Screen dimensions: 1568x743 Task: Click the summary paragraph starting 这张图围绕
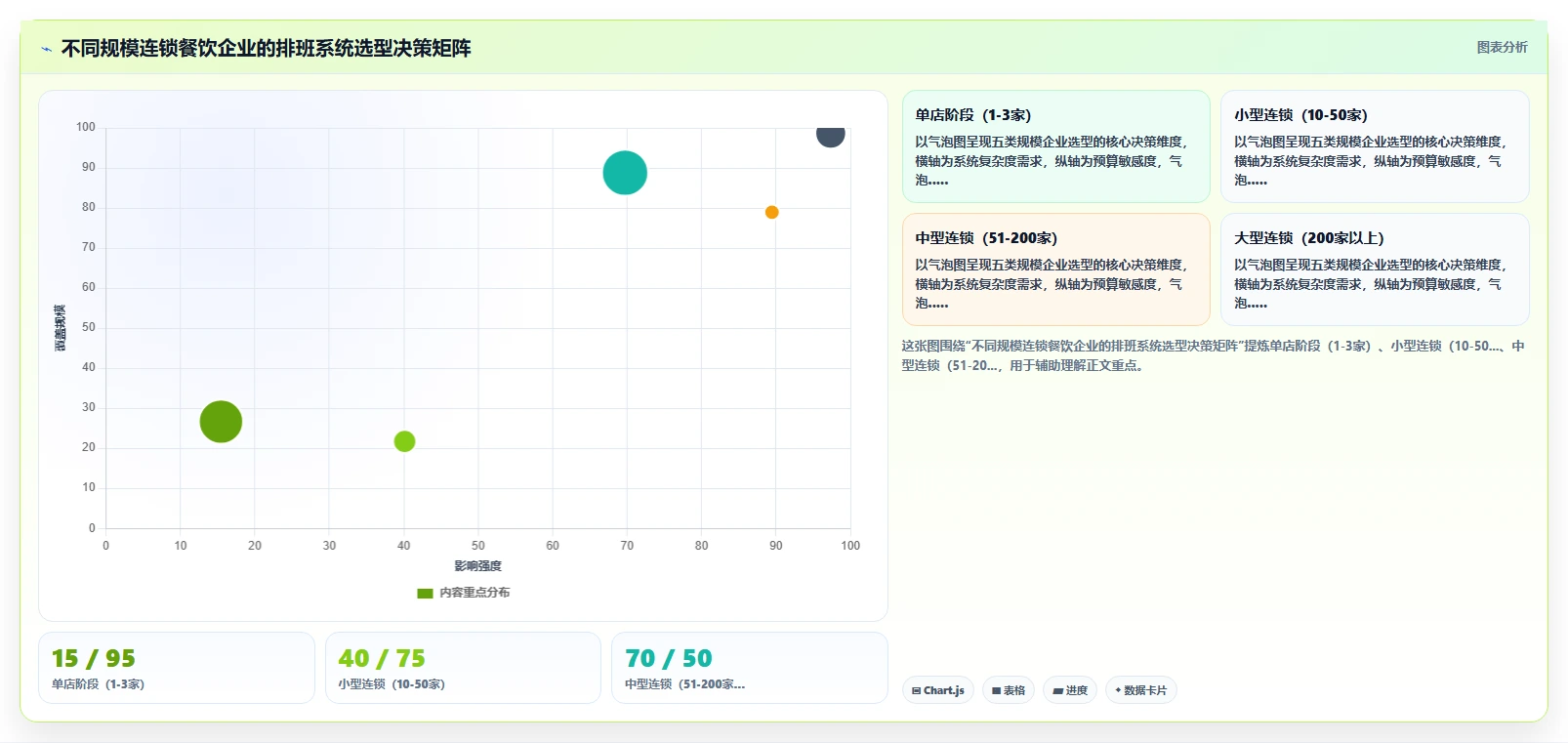[1213, 355]
